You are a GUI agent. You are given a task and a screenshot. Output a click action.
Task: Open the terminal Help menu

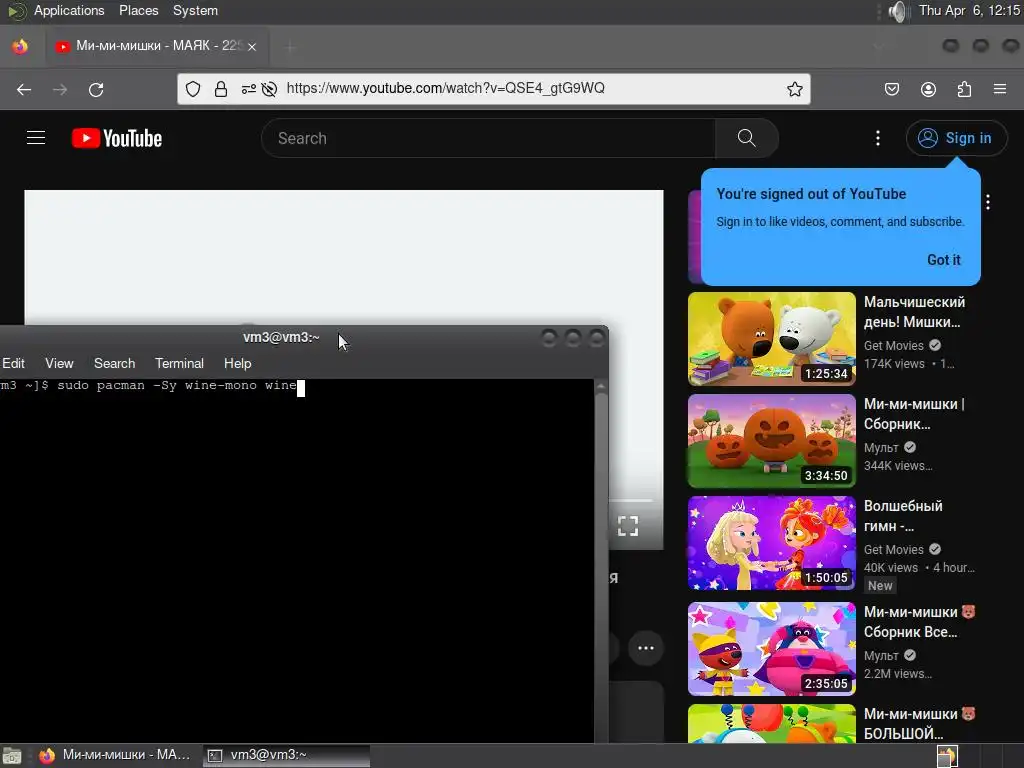click(237, 363)
